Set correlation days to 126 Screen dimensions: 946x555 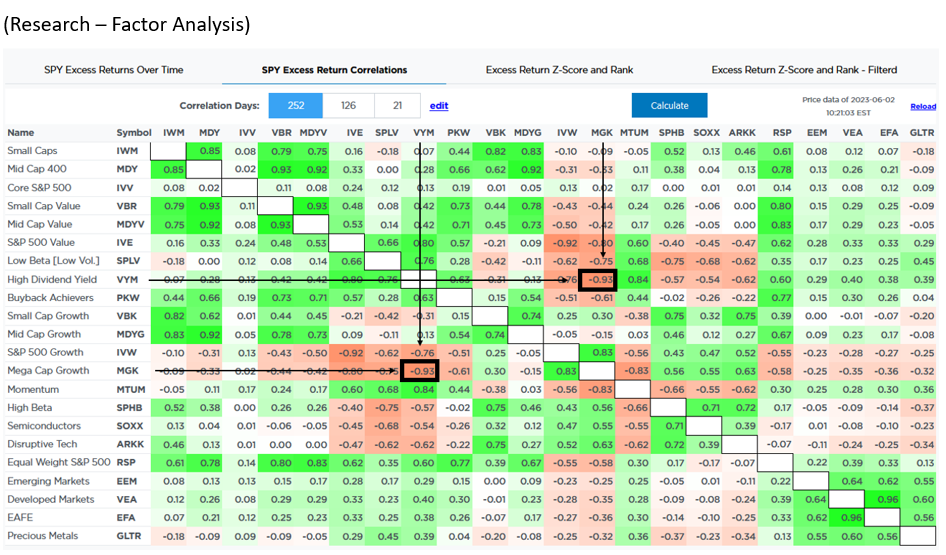coord(348,106)
